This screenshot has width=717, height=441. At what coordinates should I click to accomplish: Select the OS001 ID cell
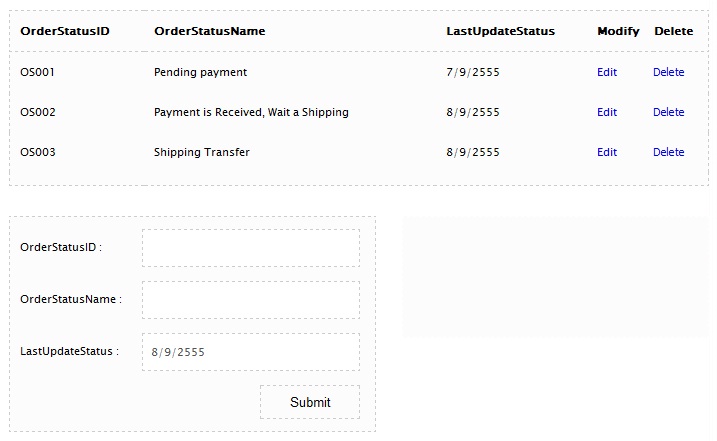click(x=38, y=72)
